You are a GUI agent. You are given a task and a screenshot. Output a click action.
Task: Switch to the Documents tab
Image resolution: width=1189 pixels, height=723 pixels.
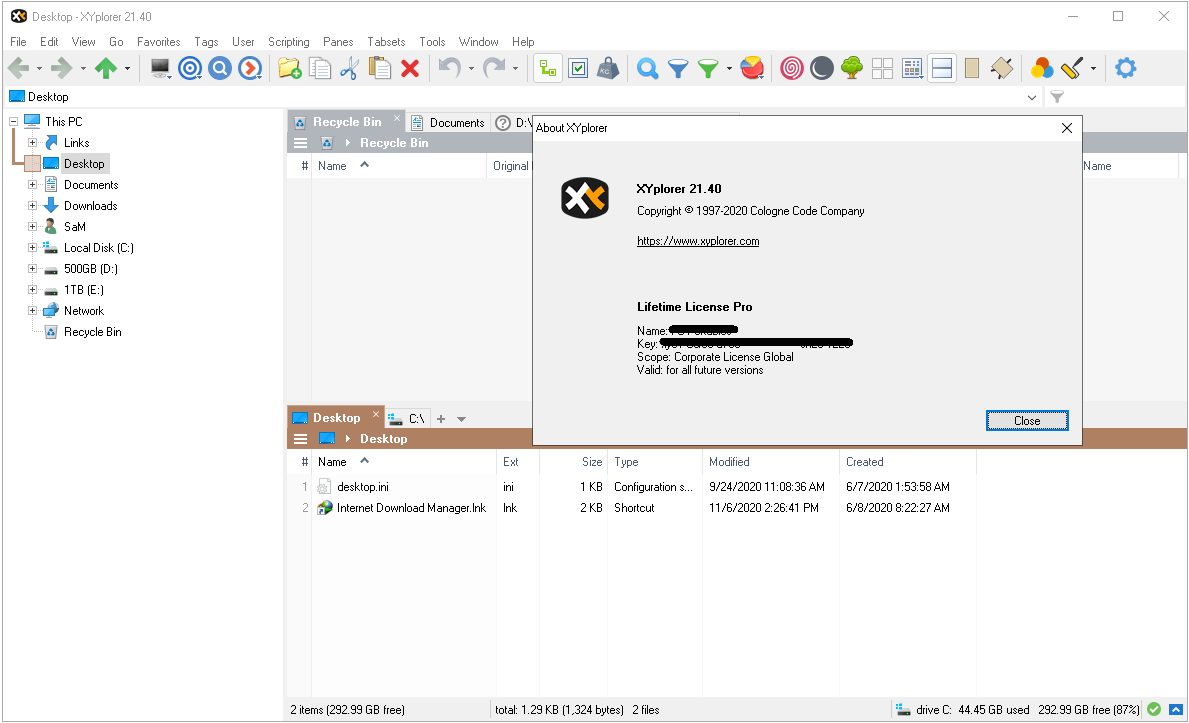pyautogui.click(x=448, y=122)
